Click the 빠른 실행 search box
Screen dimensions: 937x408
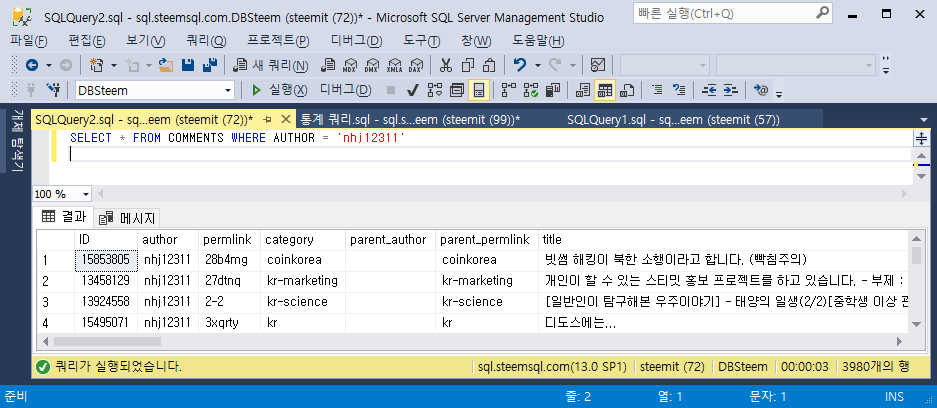click(x=732, y=13)
